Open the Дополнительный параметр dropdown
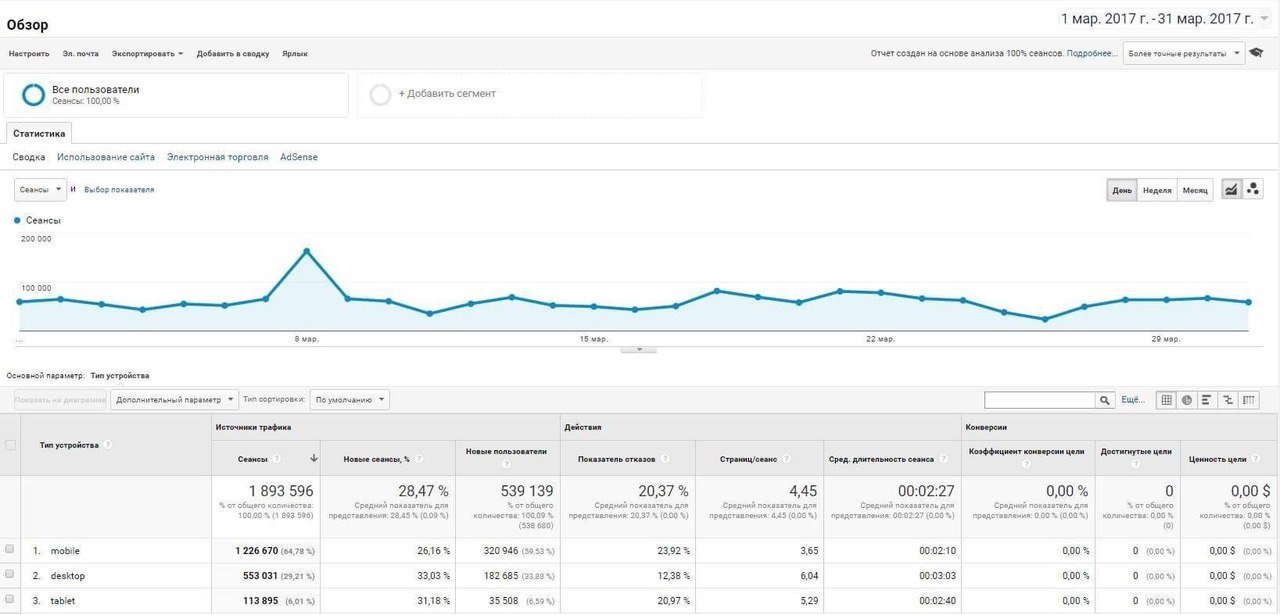The image size is (1280, 615). [x=175, y=400]
